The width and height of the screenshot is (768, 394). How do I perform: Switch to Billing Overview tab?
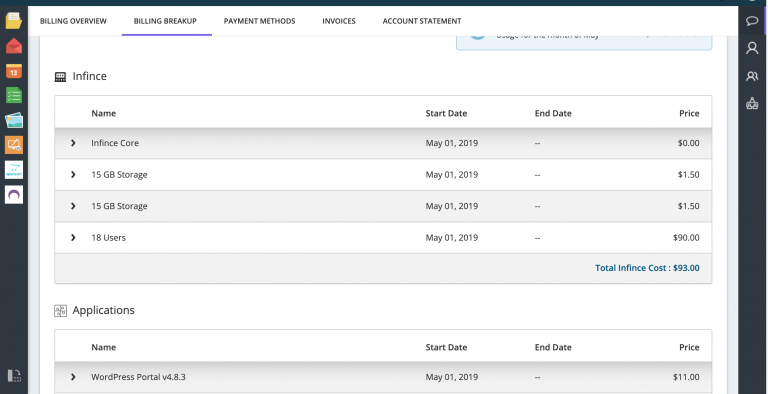(x=73, y=21)
